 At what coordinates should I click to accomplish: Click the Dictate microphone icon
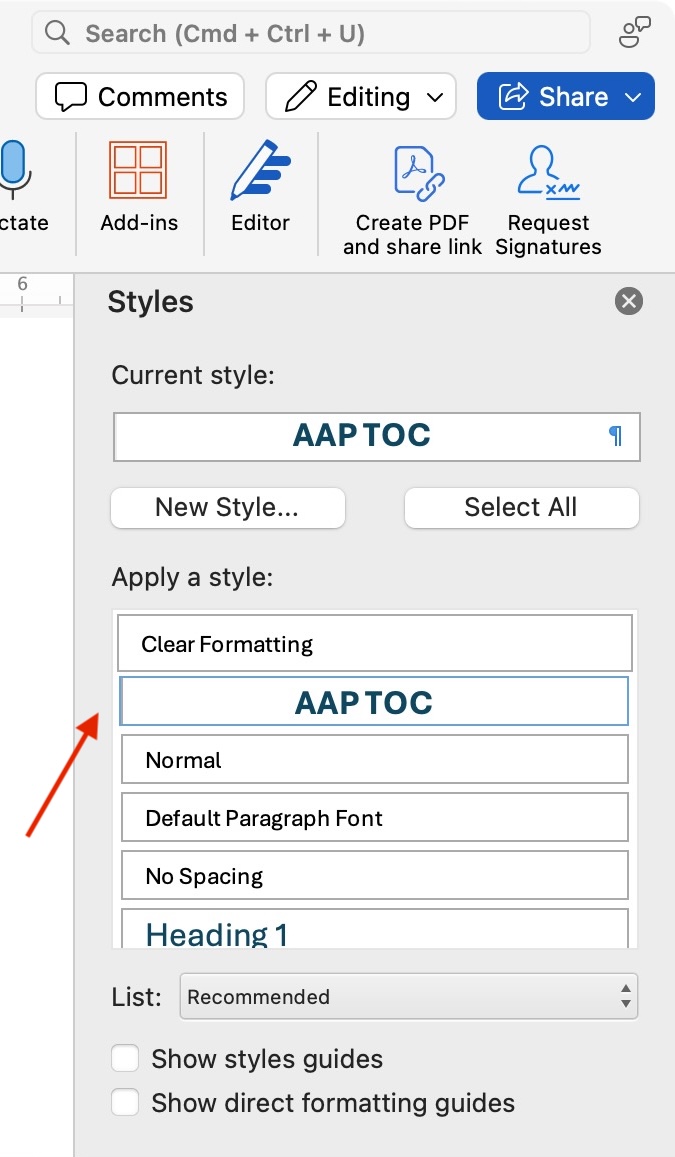(x=13, y=170)
